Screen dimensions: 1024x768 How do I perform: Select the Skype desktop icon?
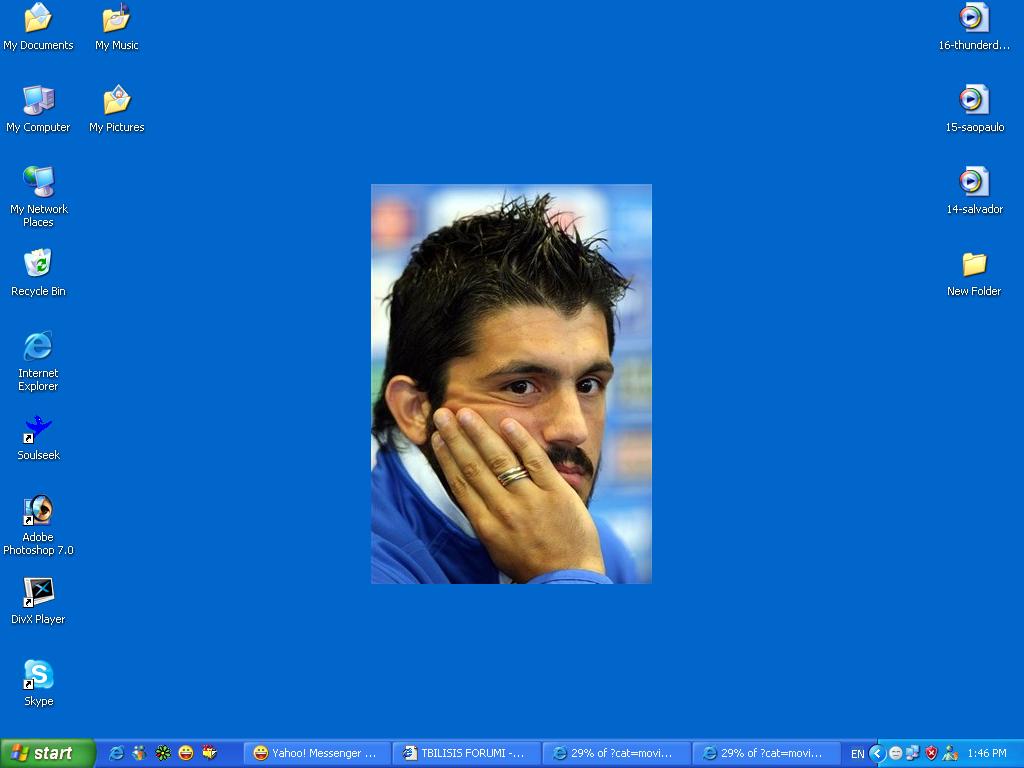38,676
